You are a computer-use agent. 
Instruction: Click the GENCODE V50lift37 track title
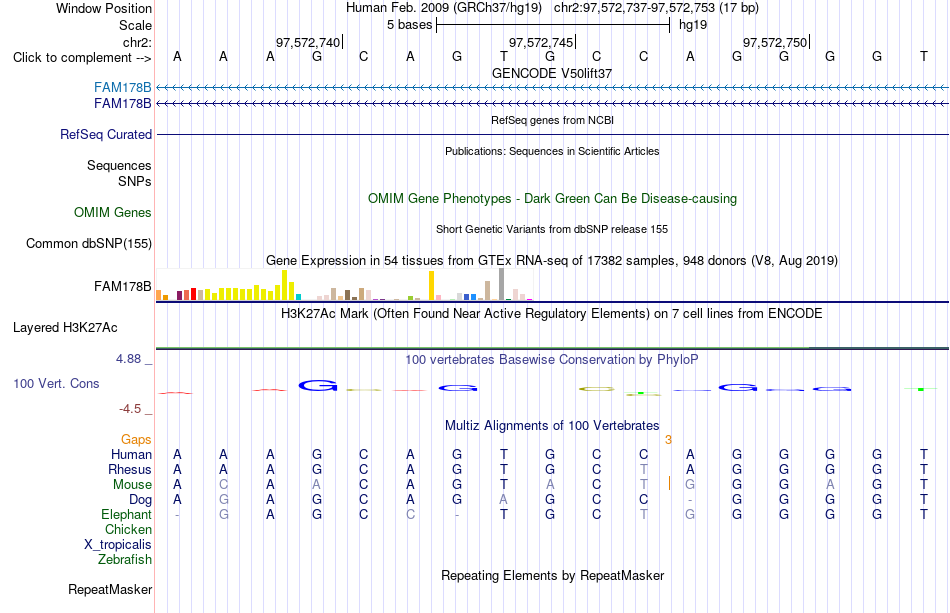pos(552,73)
